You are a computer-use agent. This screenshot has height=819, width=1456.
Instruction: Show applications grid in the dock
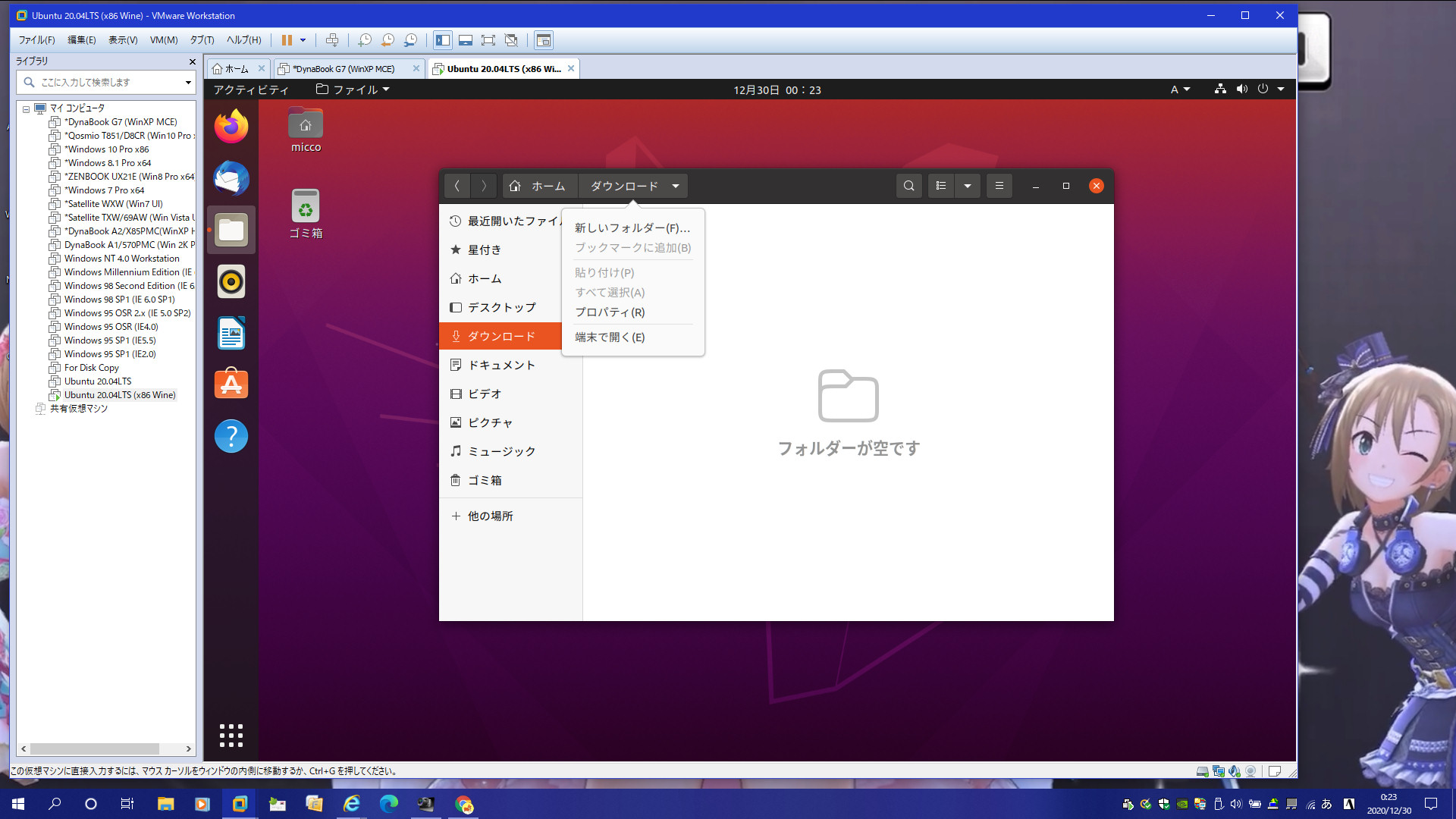[231, 735]
